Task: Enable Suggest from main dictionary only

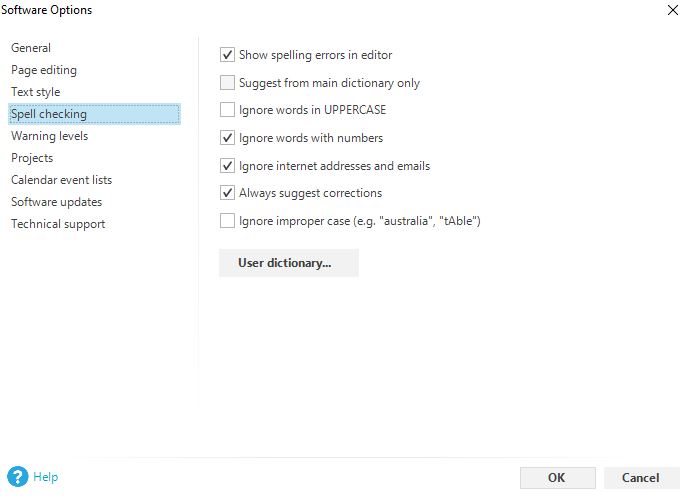Action: pos(227,83)
